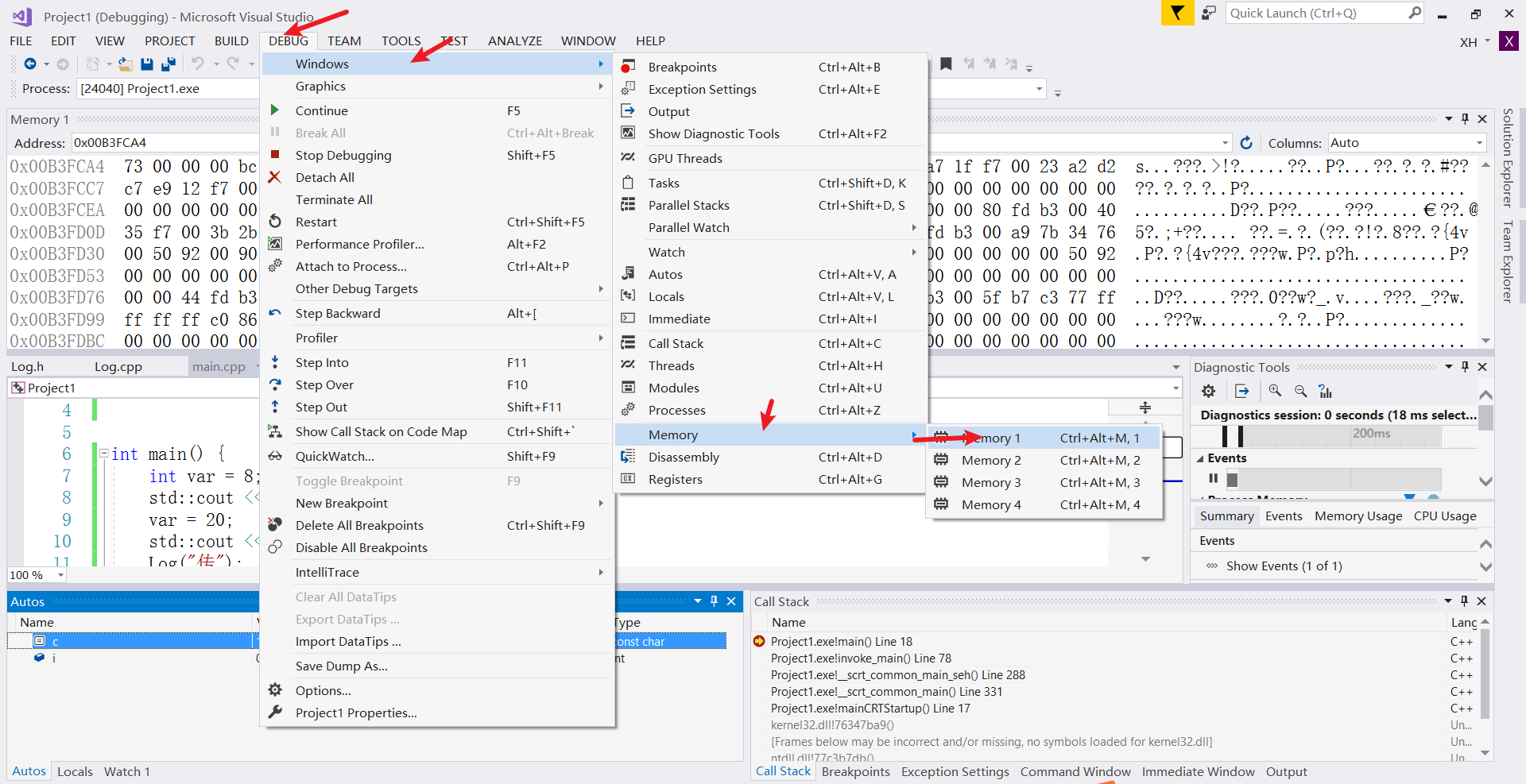The height and width of the screenshot is (784, 1526).
Task: Switch to the CPU Usage tab
Action: pos(1445,516)
